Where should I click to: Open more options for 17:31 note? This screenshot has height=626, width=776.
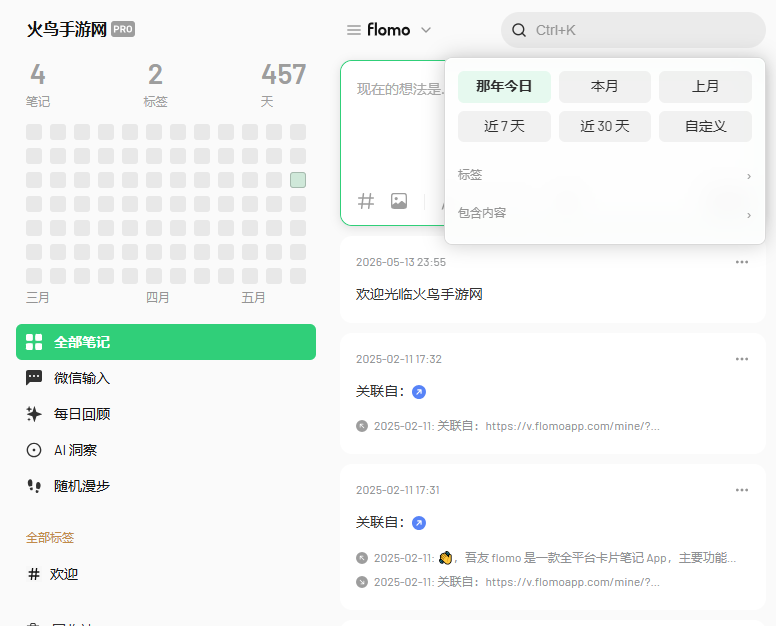coord(741,490)
